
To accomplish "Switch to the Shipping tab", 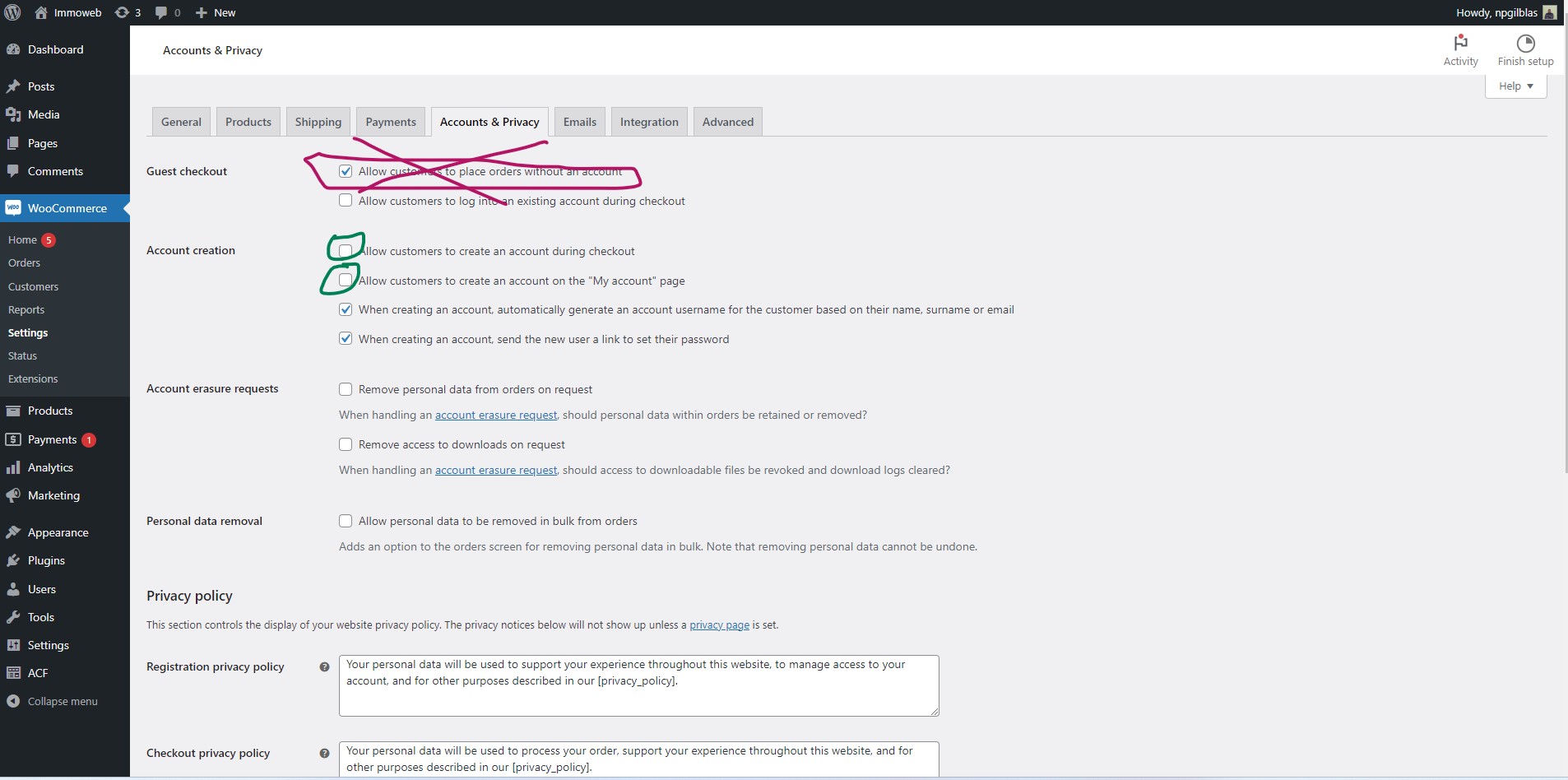I will 318,122.
